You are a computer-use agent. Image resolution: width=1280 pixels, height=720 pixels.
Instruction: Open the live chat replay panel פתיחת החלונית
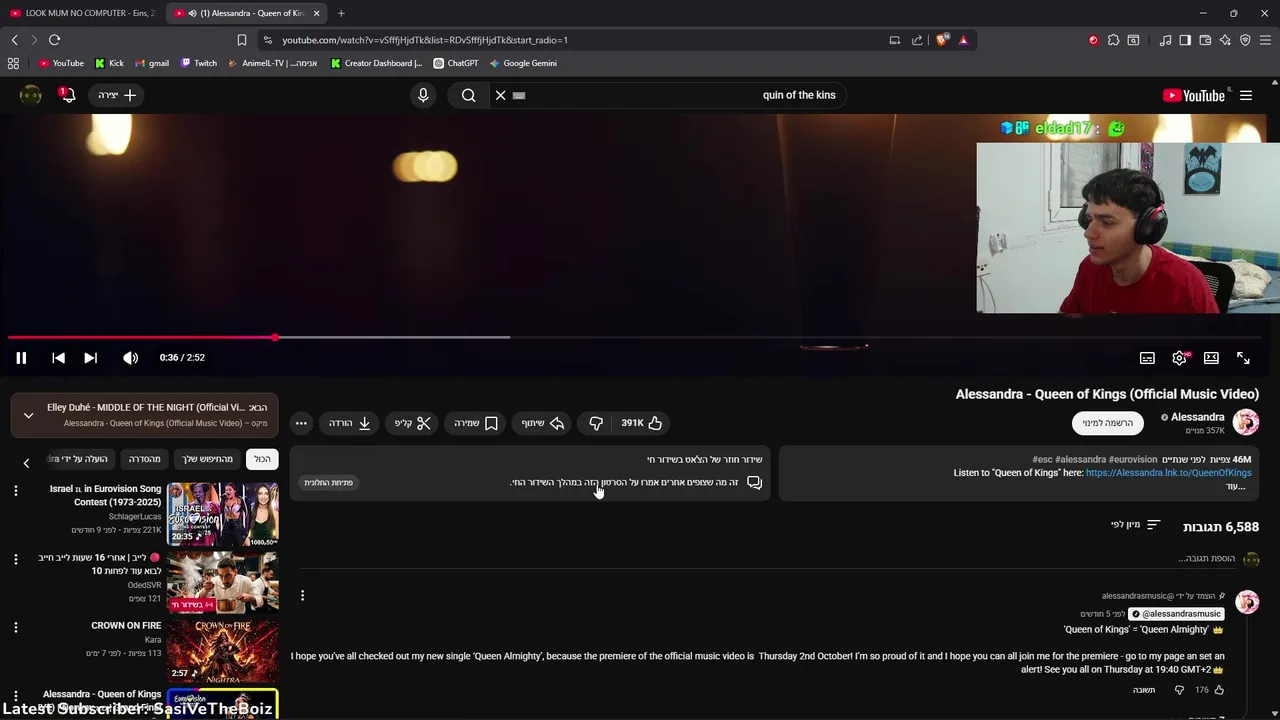pos(328,483)
